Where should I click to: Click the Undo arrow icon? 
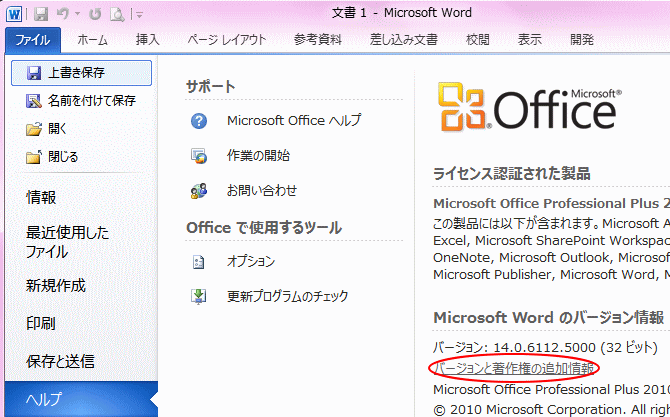coord(63,14)
